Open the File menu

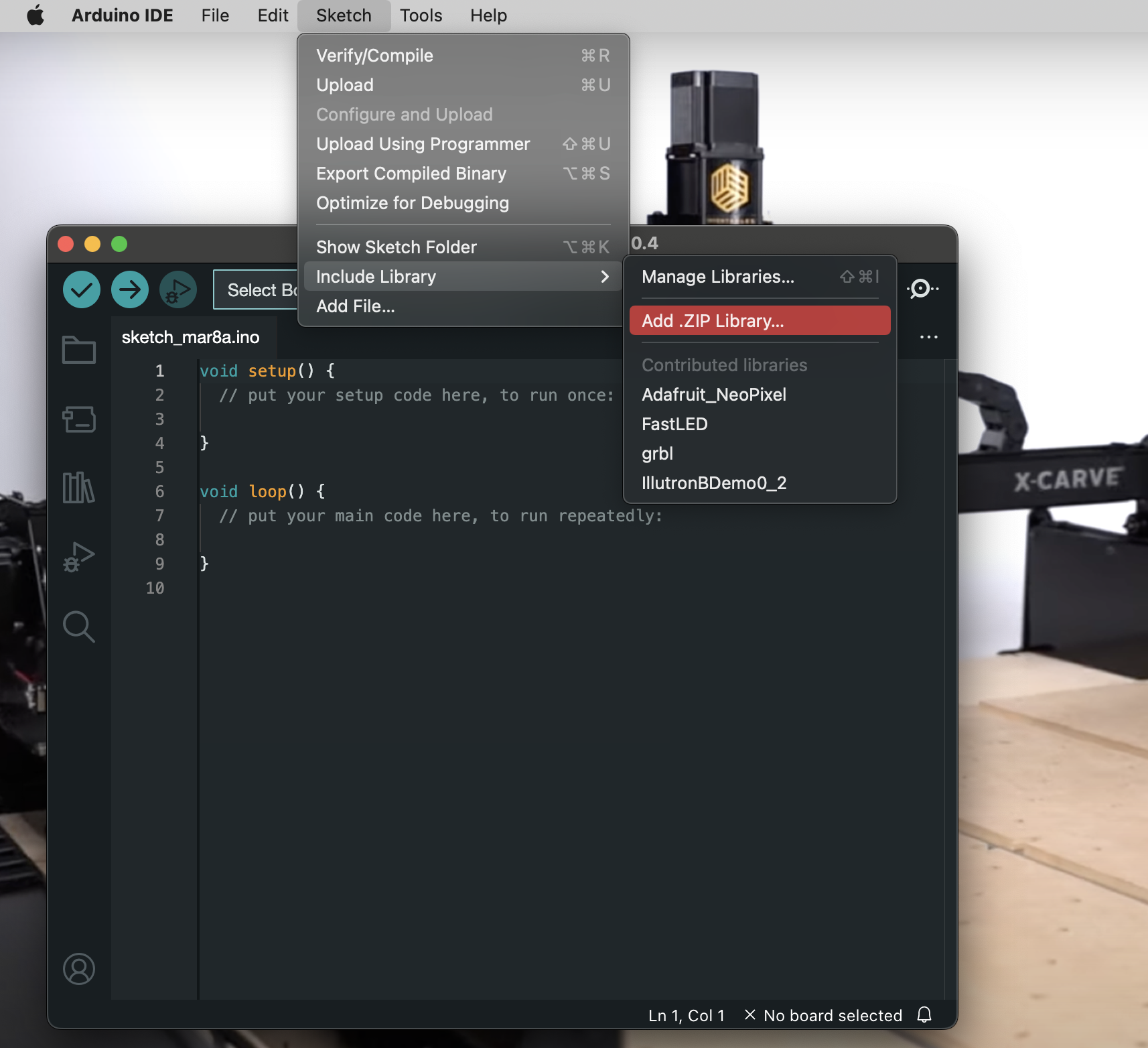click(215, 15)
